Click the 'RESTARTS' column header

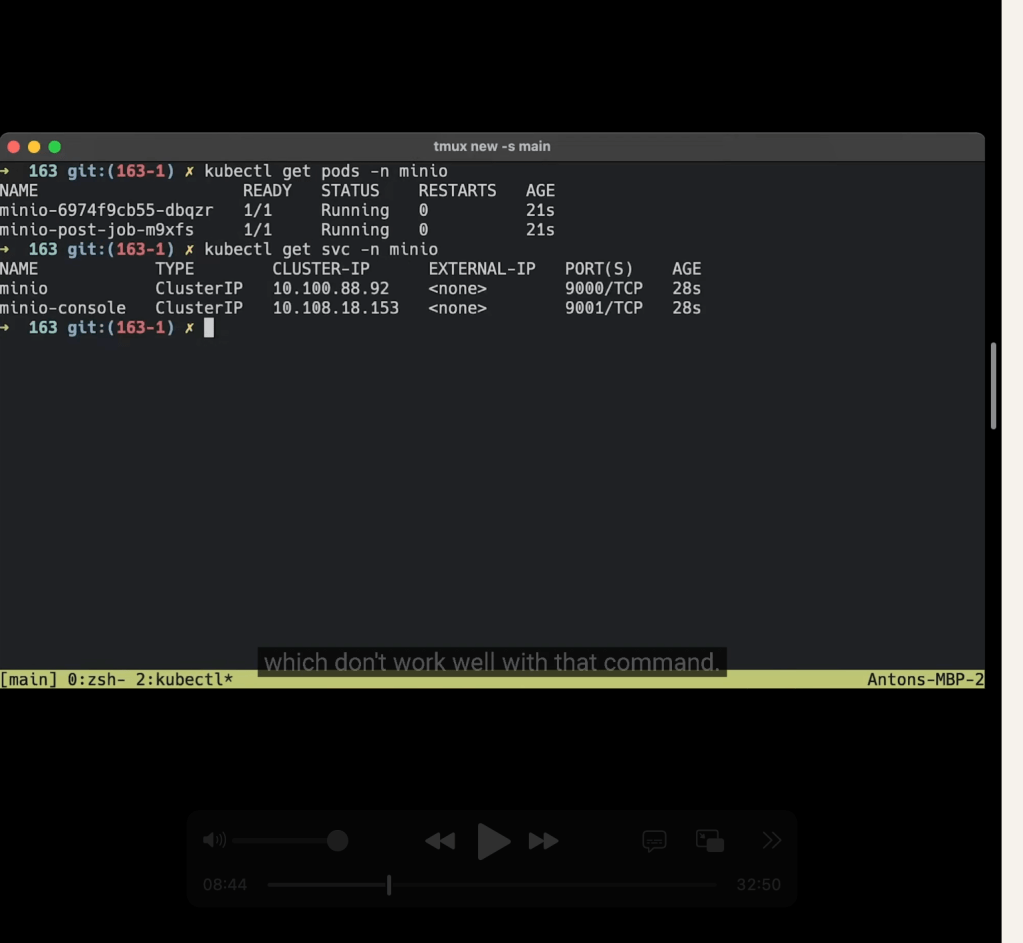pyautogui.click(x=457, y=191)
